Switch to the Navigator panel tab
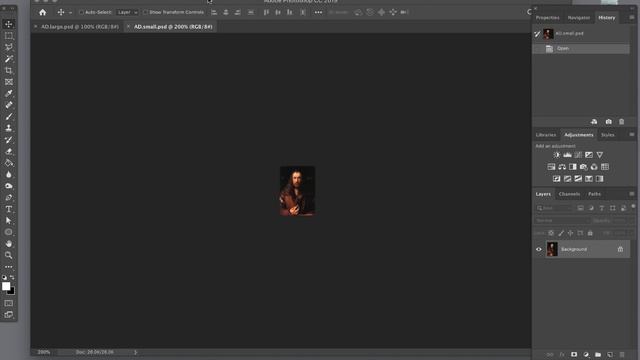This screenshot has height=360, width=640. (579, 18)
